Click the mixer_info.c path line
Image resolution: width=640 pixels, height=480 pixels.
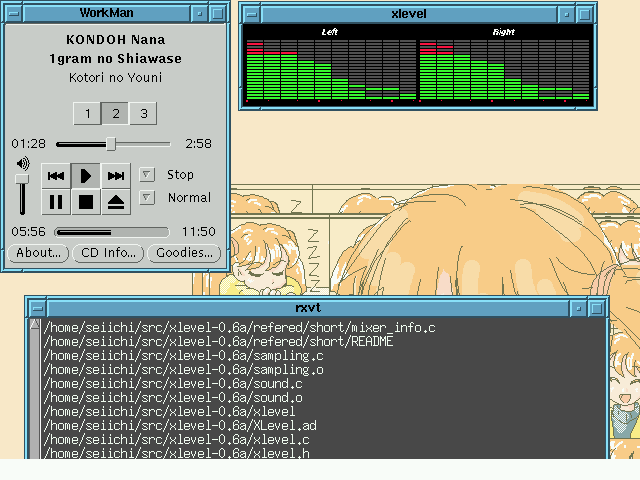[x=240, y=328]
